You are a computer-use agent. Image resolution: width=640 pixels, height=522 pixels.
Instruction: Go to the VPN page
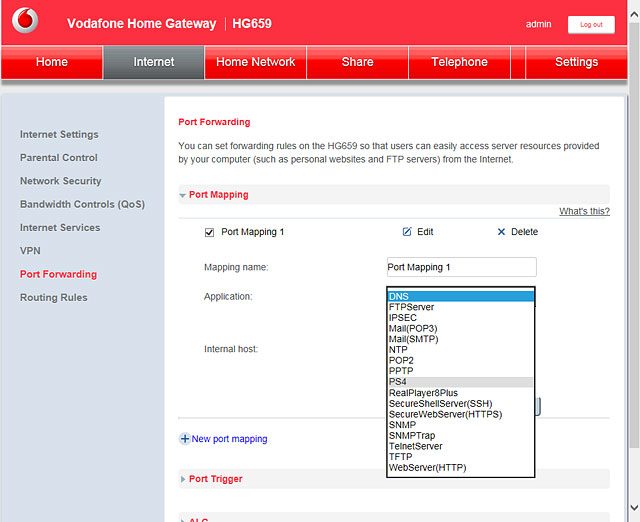(30, 251)
